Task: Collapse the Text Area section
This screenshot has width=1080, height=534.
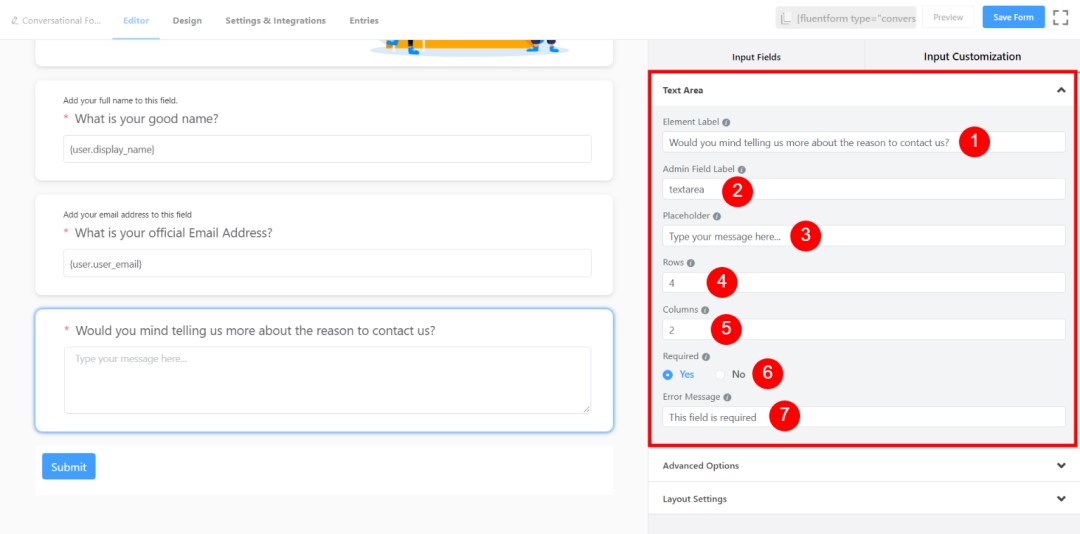Action: [1061, 90]
